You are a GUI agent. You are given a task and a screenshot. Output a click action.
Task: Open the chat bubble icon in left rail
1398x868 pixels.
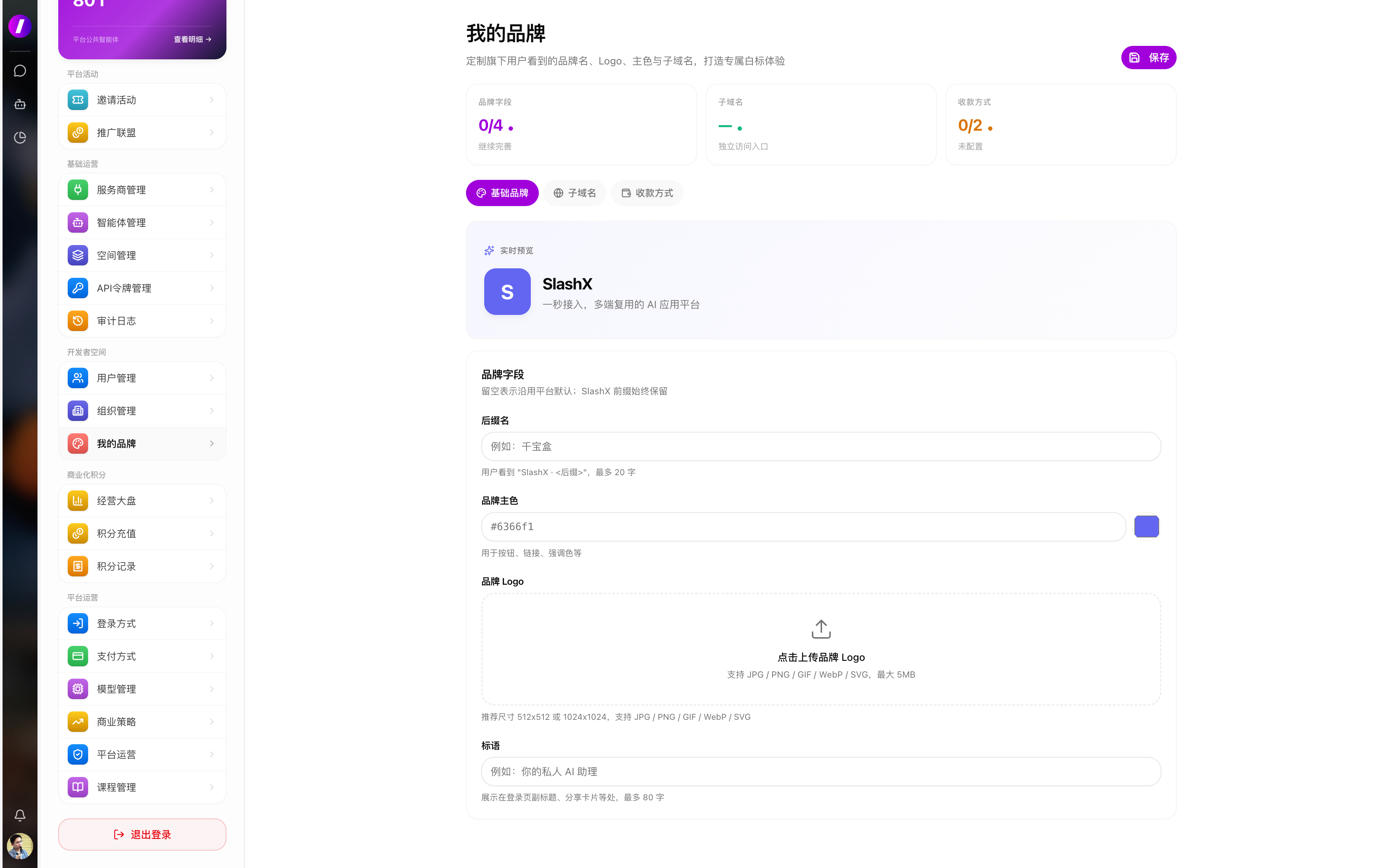[x=20, y=71]
